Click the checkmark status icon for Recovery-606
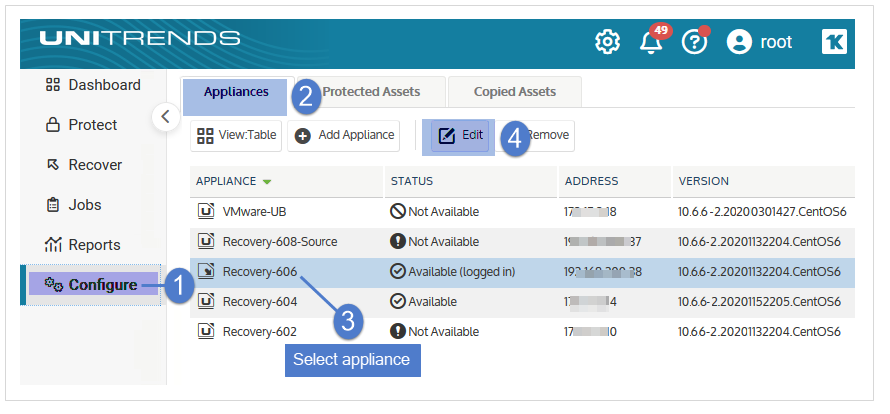The image size is (890, 414). (x=398, y=271)
